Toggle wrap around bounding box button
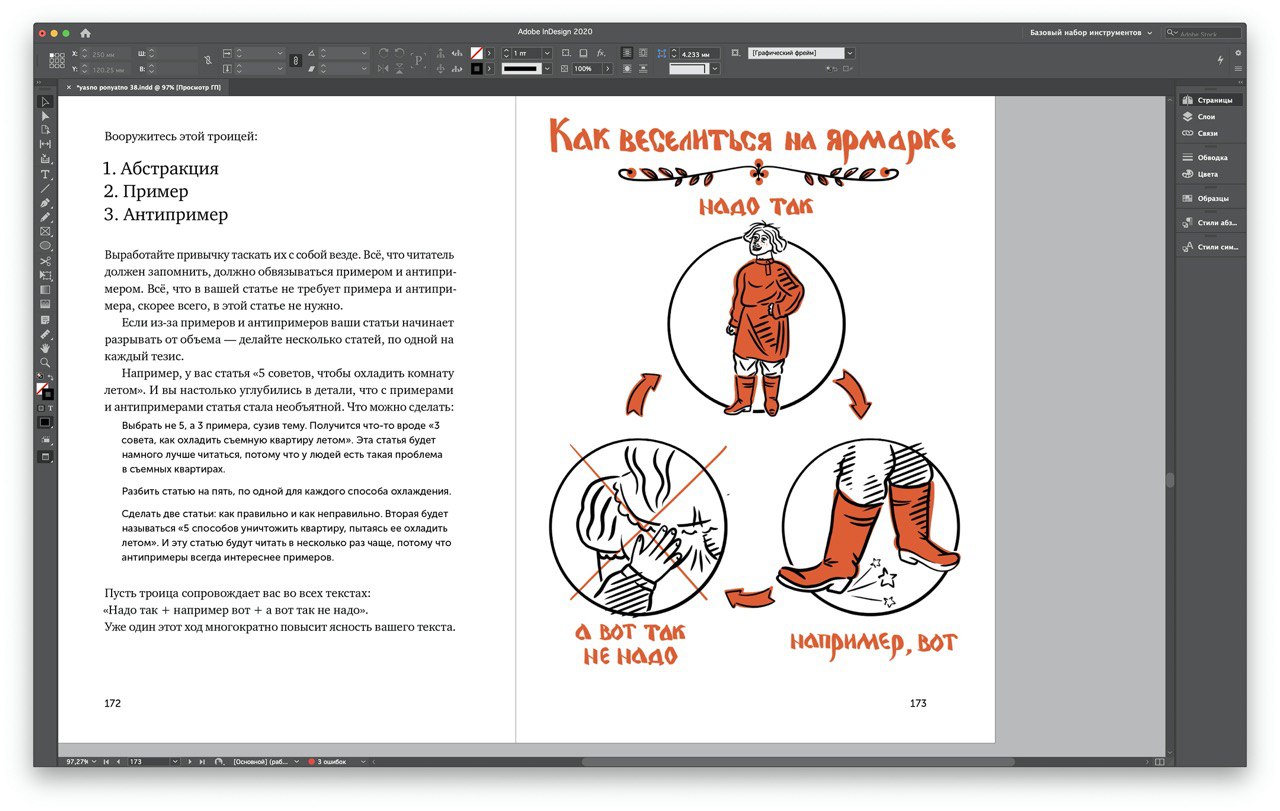This screenshot has width=1280, height=811. [x=644, y=53]
